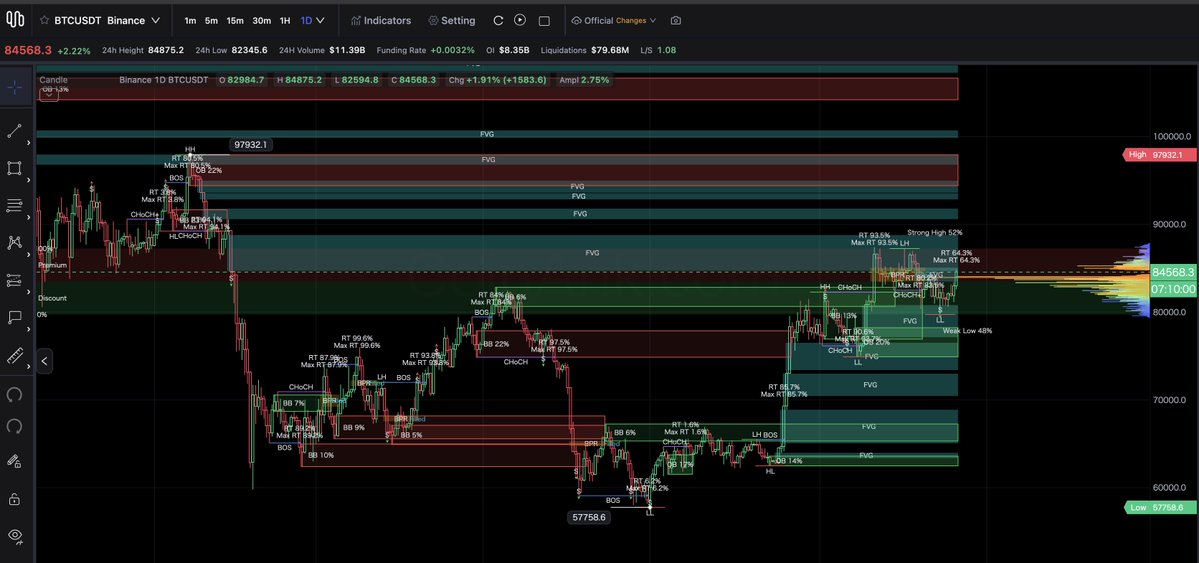1199x563 pixels.
Task: Switch to the 1H timeframe
Action: coord(284,21)
